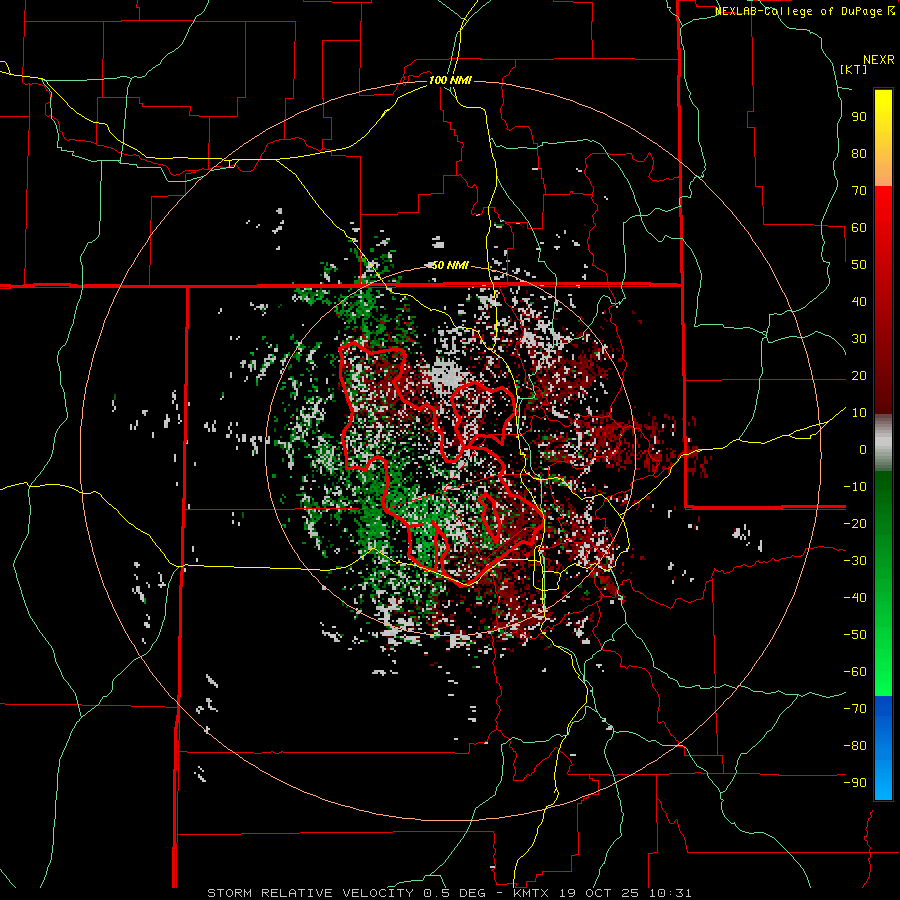Select the -30 value on the velocity scale
The height and width of the screenshot is (900, 900).
pyautogui.click(x=855, y=561)
